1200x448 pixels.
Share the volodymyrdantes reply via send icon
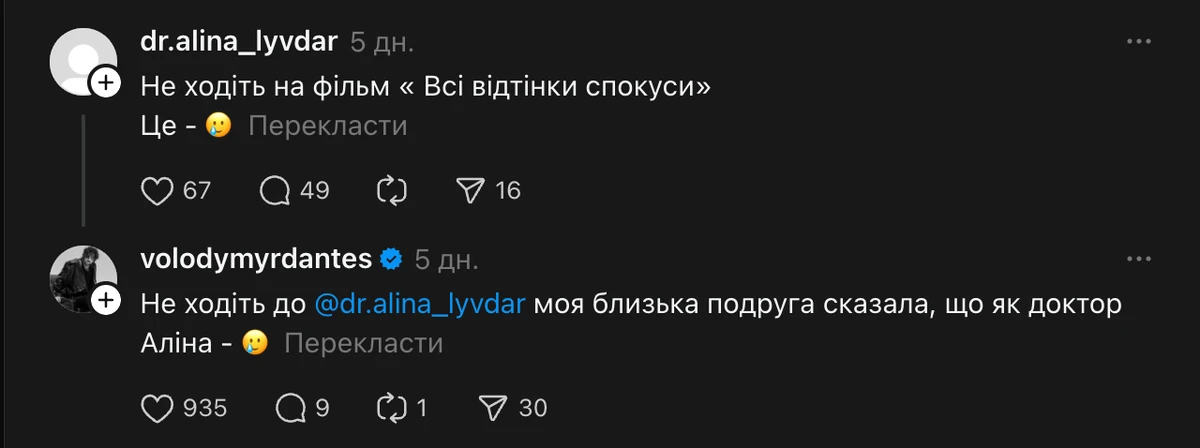(x=494, y=407)
